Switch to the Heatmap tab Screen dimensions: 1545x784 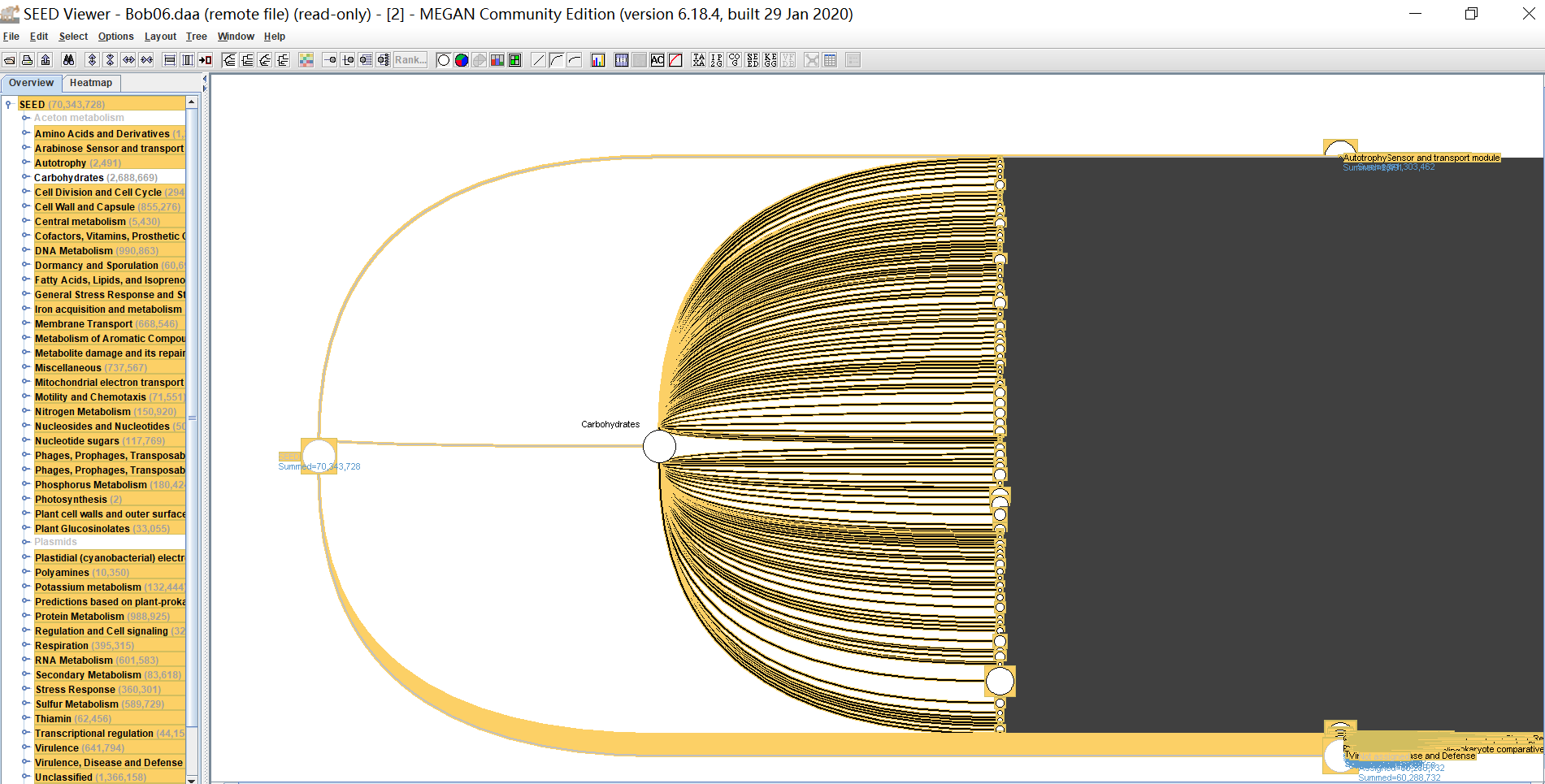click(x=91, y=83)
